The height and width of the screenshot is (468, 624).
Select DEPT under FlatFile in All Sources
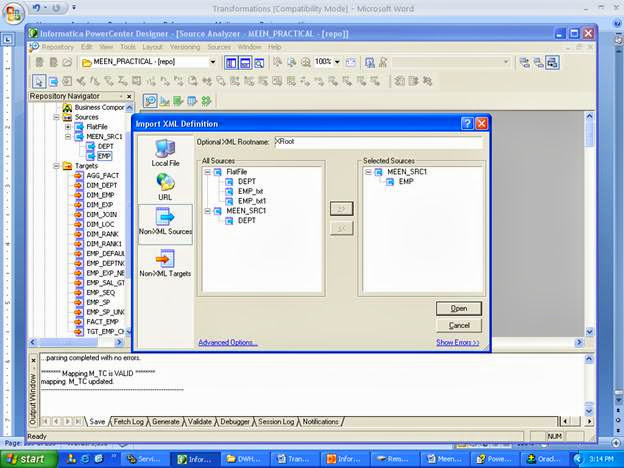click(x=247, y=182)
